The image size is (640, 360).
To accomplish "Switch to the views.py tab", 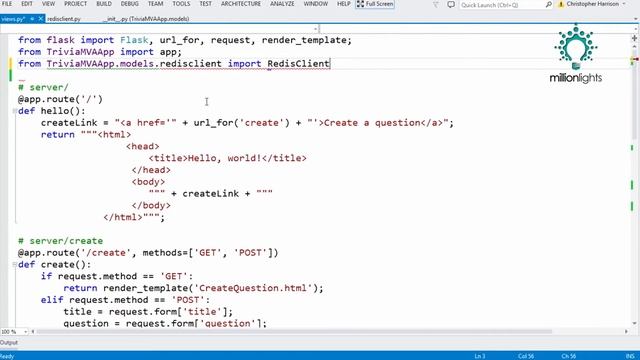I will click(13, 19).
